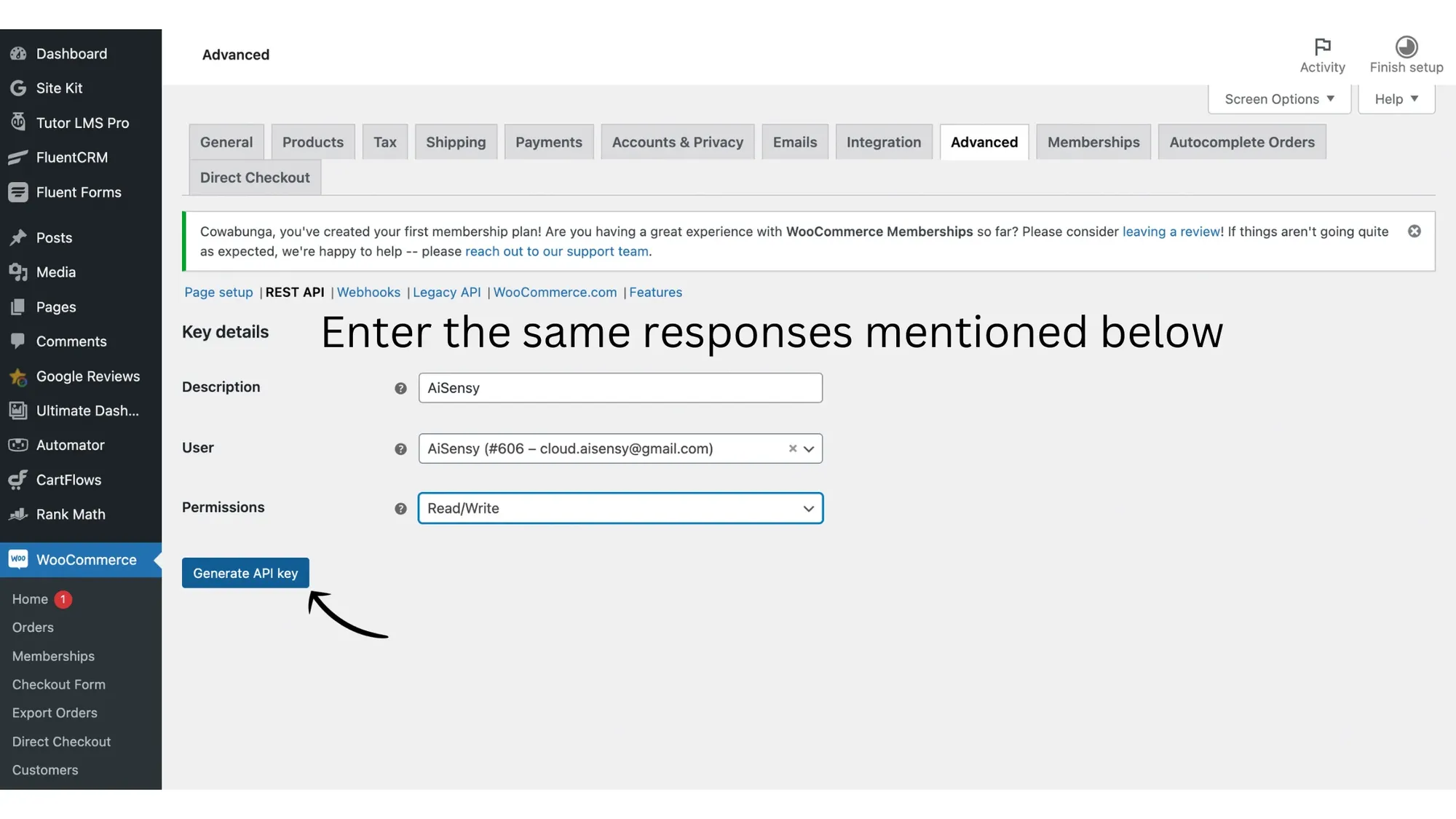
Task: Expand the Screen Options panel
Action: point(1279,99)
